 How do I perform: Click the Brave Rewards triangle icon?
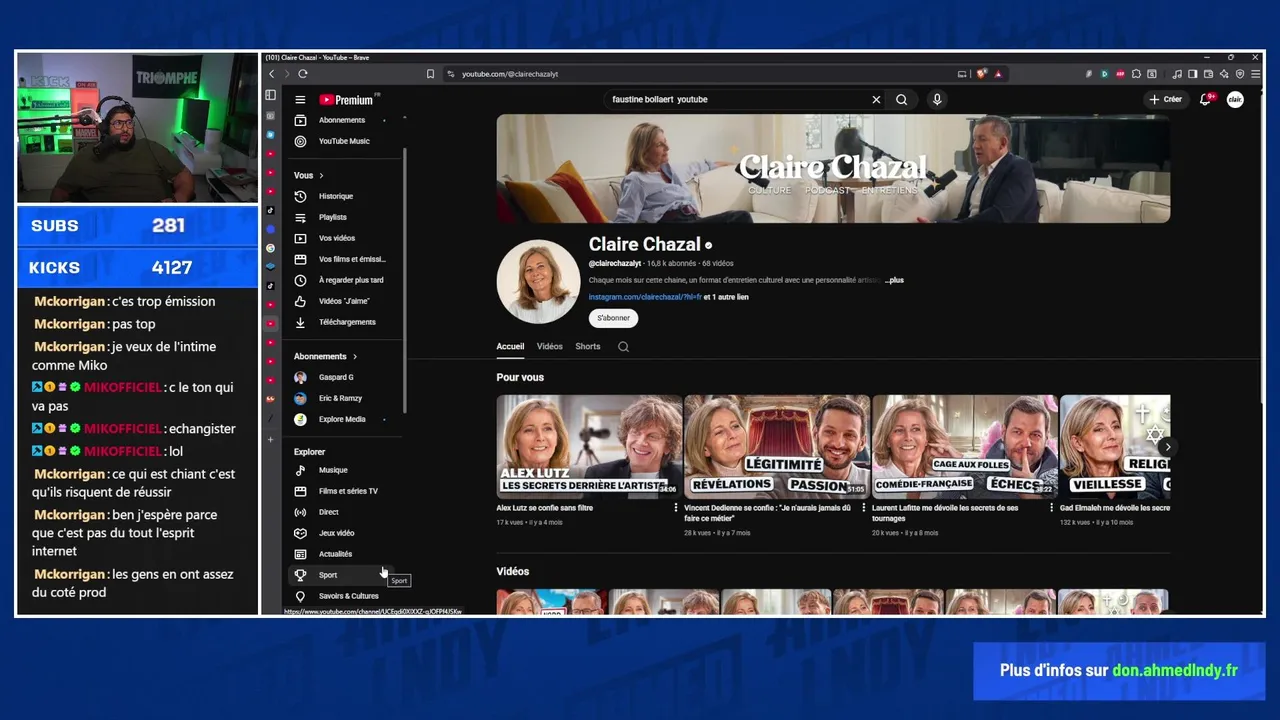tap(998, 74)
